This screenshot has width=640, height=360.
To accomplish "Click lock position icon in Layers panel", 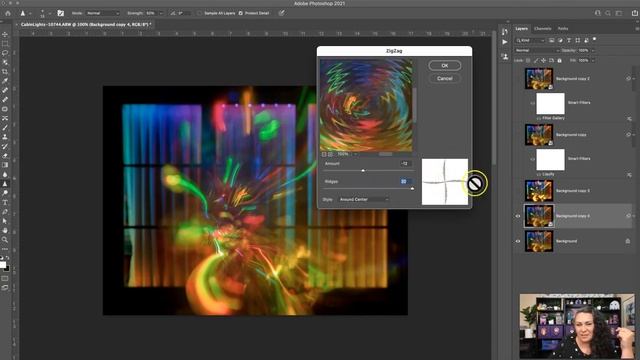I will pos(544,60).
